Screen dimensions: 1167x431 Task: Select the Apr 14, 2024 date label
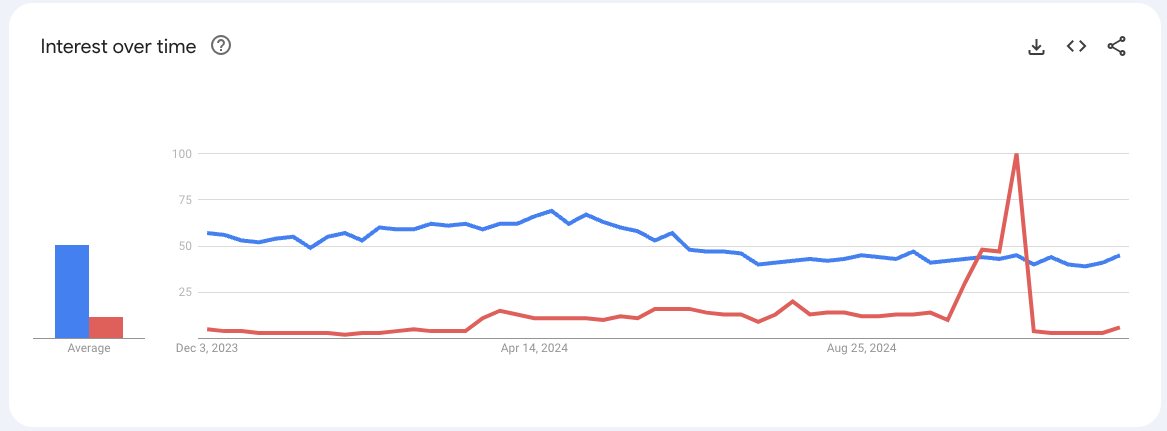click(533, 349)
